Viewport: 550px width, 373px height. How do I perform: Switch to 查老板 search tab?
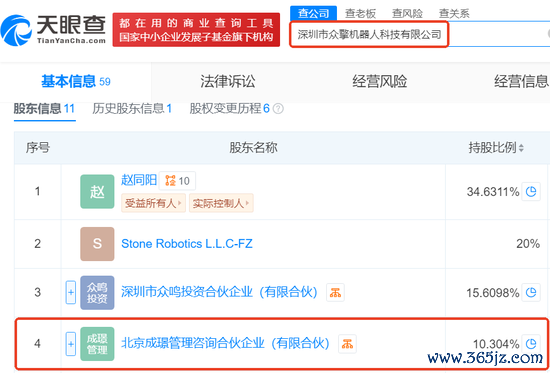coord(360,14)
